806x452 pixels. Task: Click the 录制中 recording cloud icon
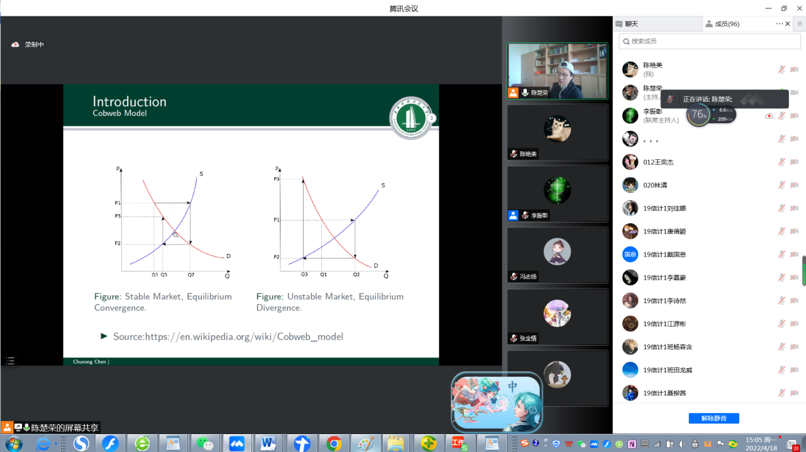click(x=16, y=45)
